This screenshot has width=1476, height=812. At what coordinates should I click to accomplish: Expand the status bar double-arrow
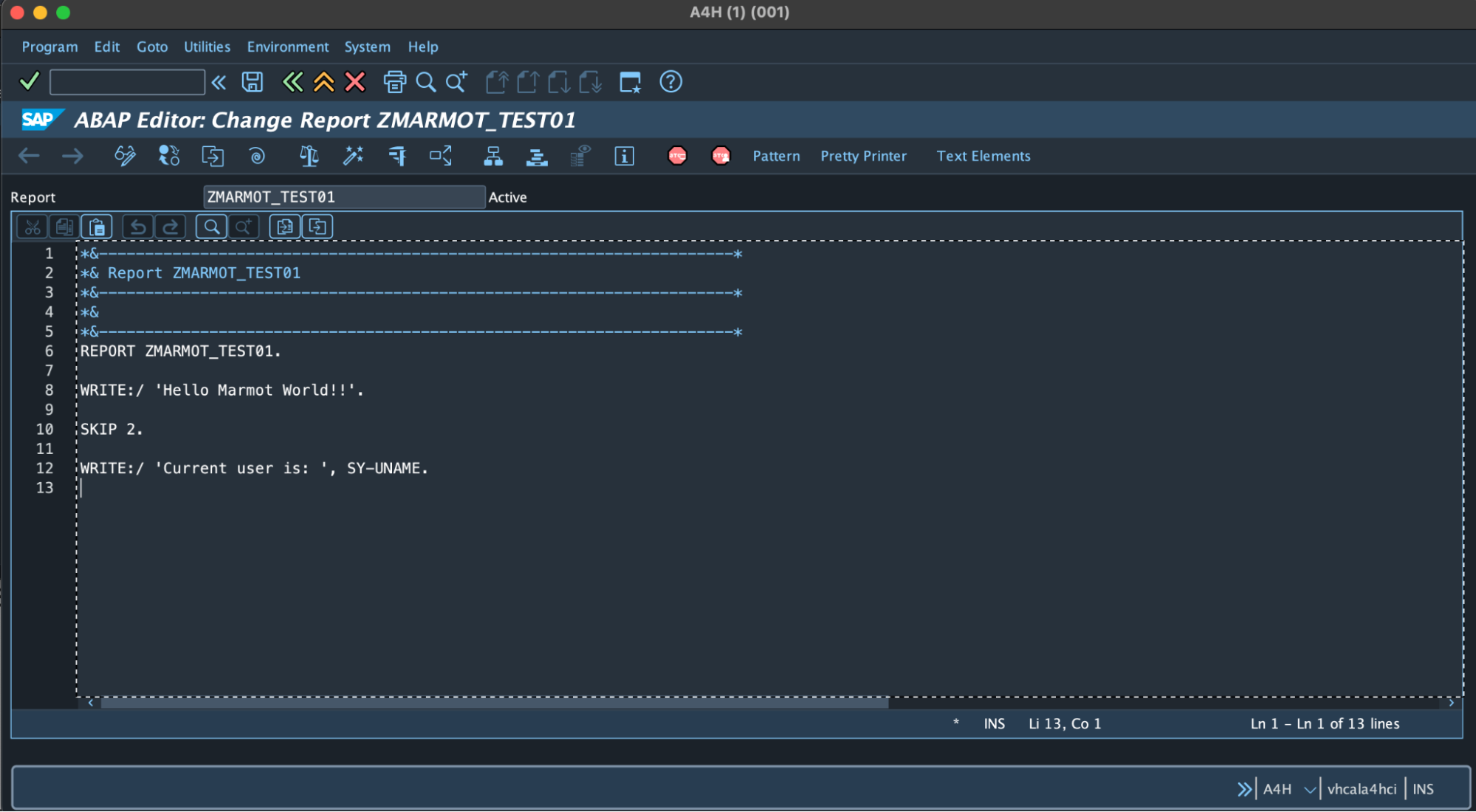coord(1244,789)
